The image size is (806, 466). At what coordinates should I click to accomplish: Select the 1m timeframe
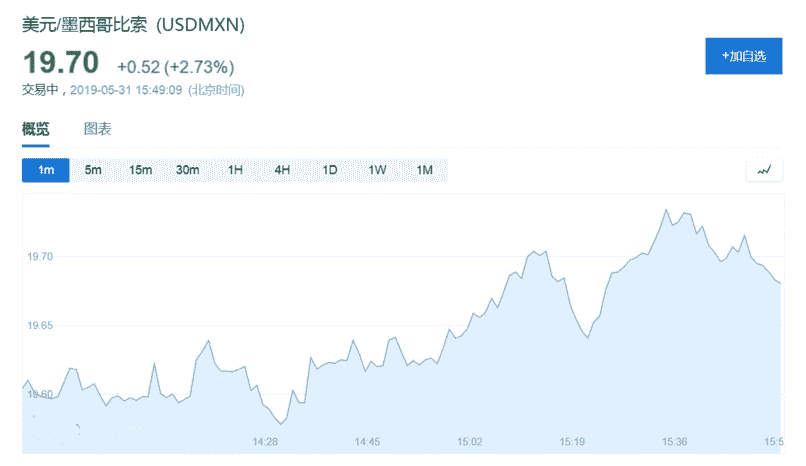(46, 170)
